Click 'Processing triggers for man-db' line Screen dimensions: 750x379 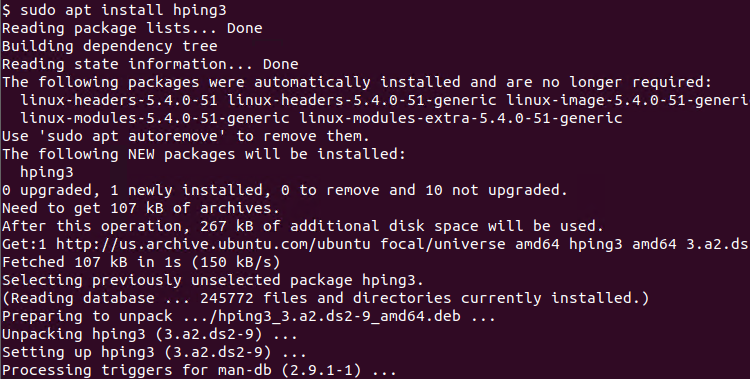(x=199, y=370)
